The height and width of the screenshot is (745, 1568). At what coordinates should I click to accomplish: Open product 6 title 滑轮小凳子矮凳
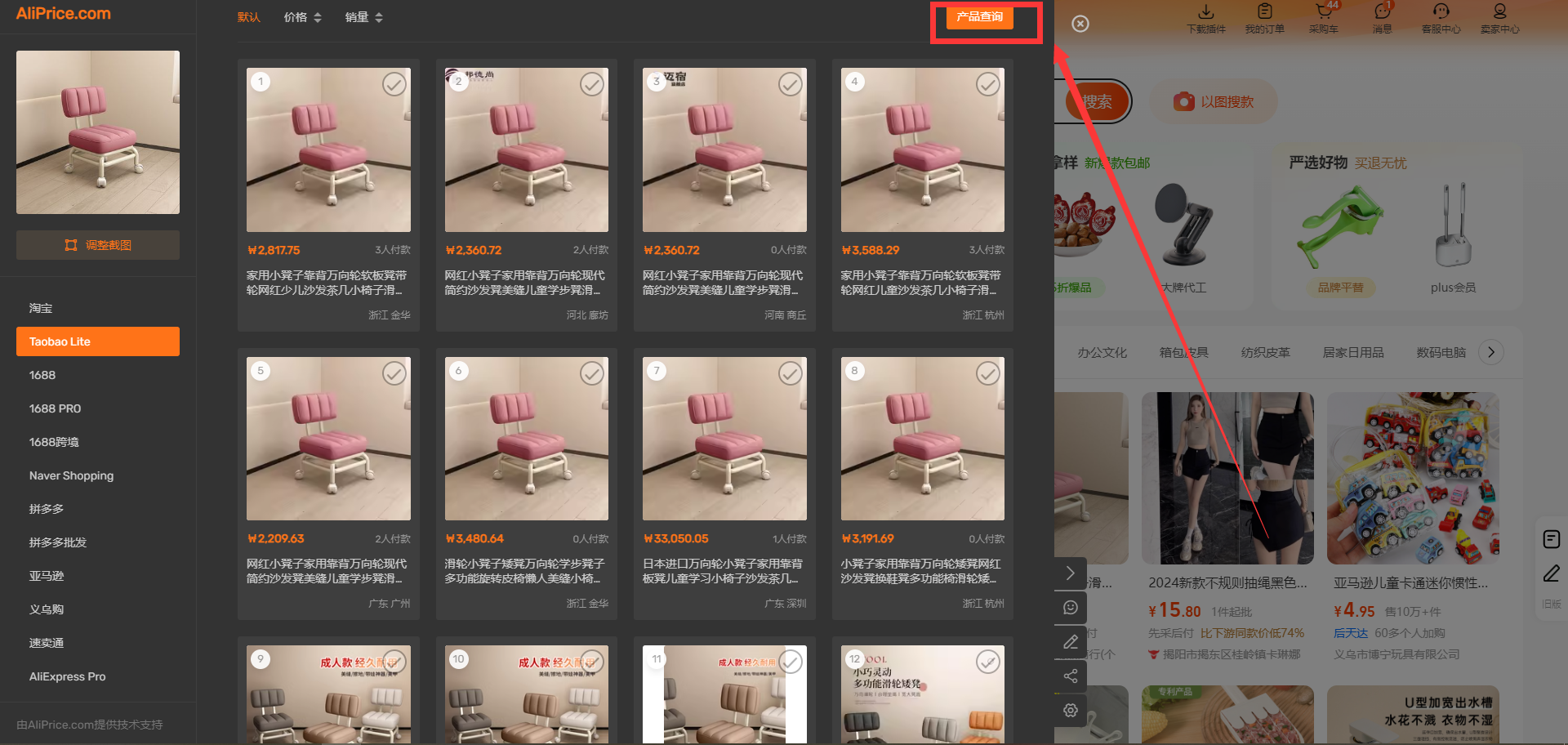tap(525, 571)
